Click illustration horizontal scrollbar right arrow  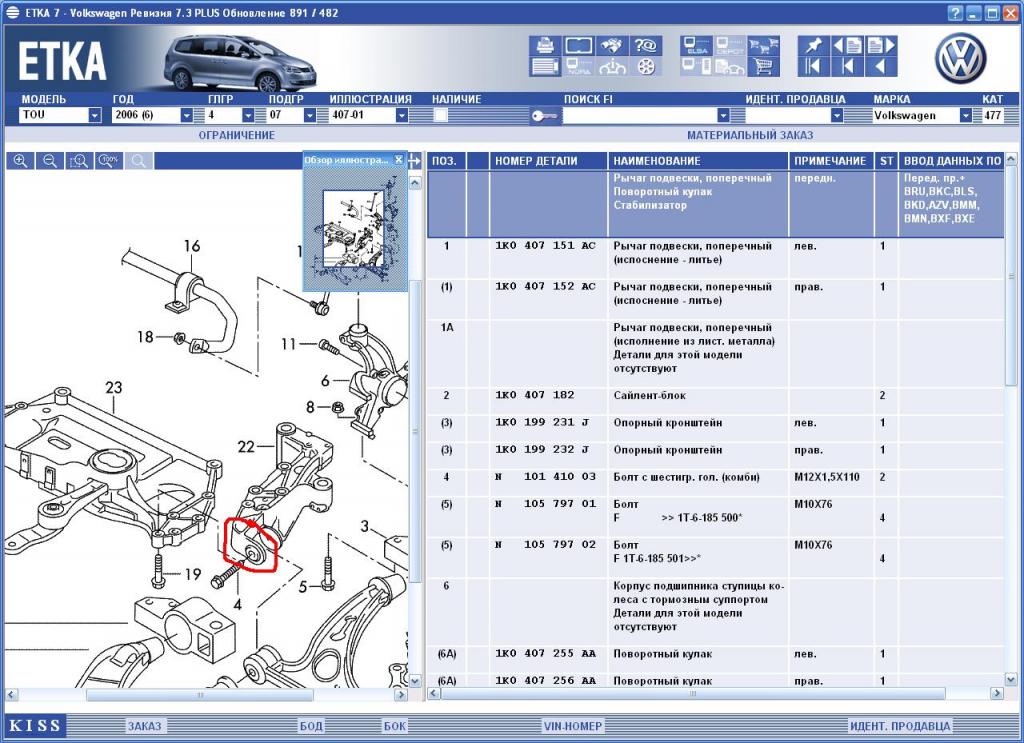point(401,695)
